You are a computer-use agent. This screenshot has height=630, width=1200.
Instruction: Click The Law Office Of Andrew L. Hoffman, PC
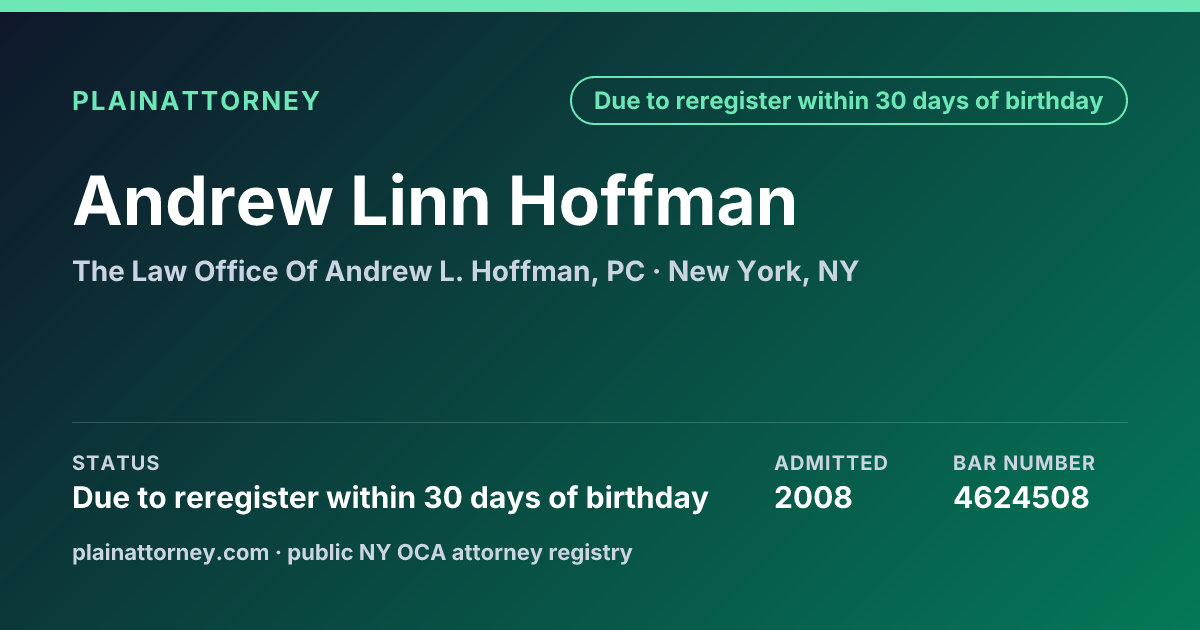[359, 271]
